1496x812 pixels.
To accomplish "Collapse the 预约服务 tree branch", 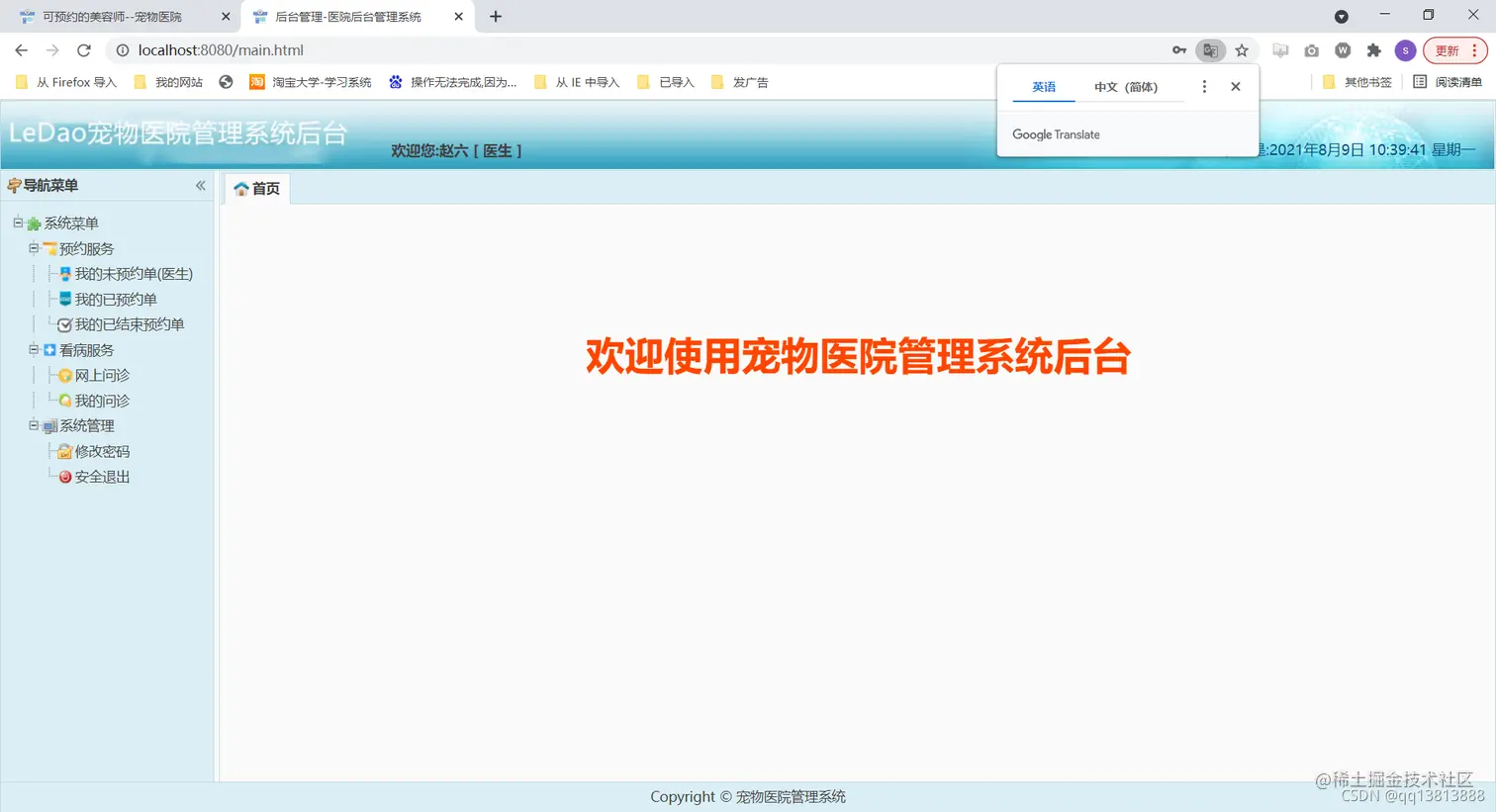I will coord(33,248).
